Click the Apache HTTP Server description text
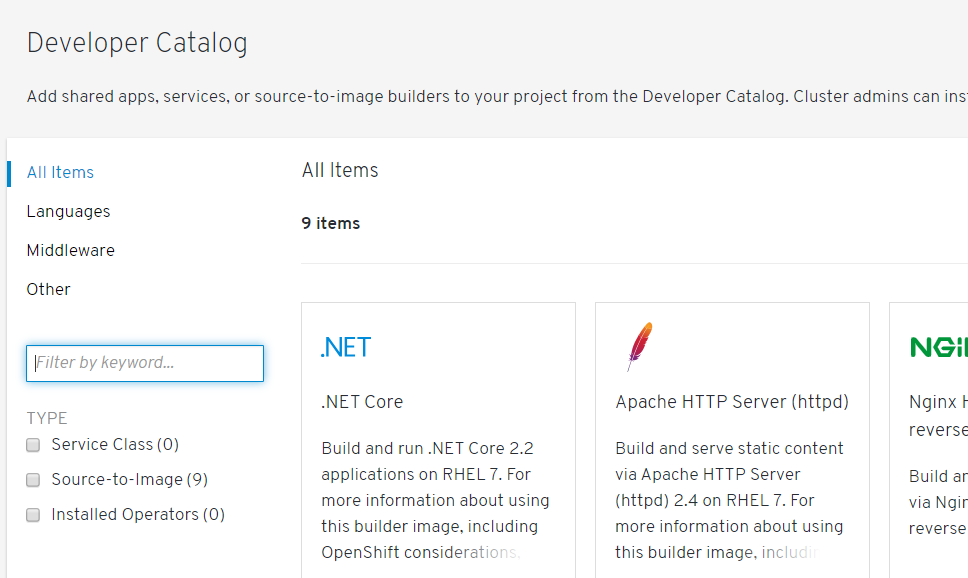Viewport: 968px width, 578px height. click(729, 500)
